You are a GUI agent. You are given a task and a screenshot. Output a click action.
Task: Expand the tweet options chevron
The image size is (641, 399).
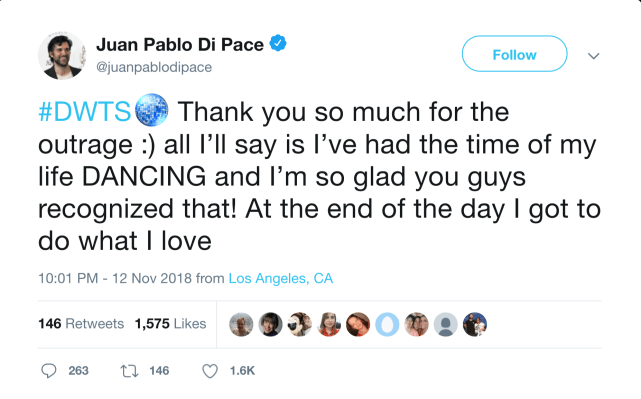tap(594, 56)
